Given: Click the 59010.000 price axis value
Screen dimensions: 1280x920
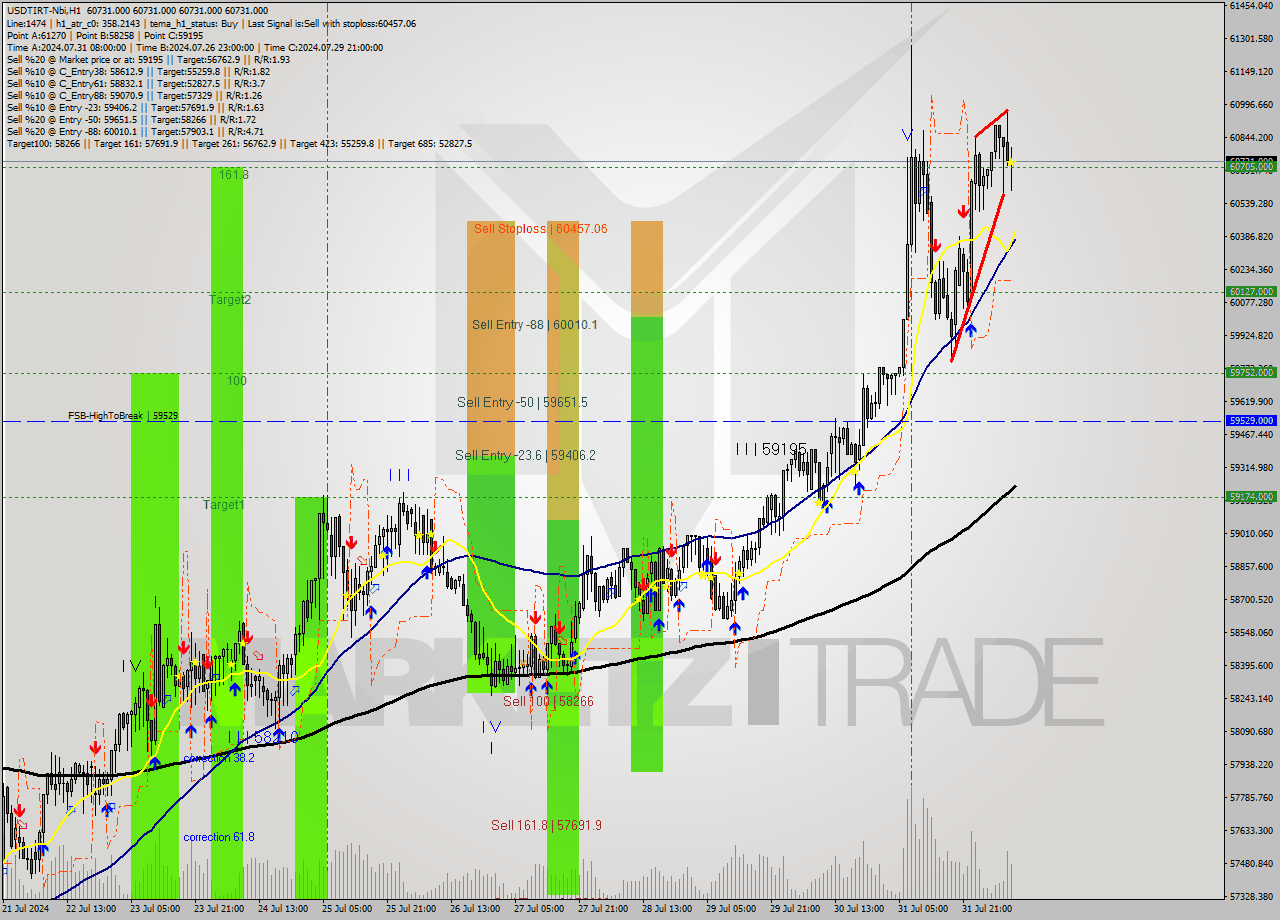Looking at the screenshot, I should (1251, 534).
